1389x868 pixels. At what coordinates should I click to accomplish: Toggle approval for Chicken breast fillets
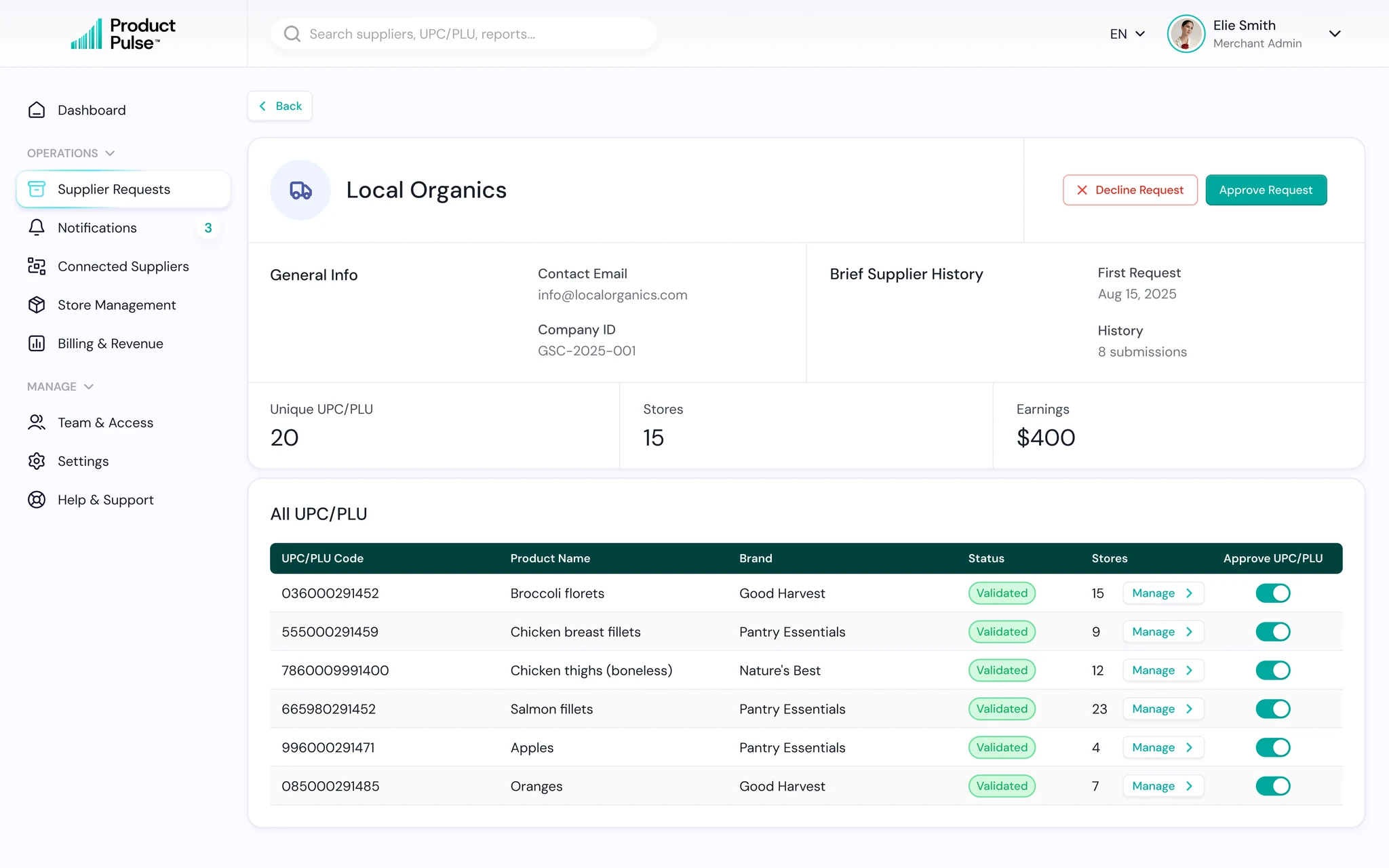click(1272, 632)
